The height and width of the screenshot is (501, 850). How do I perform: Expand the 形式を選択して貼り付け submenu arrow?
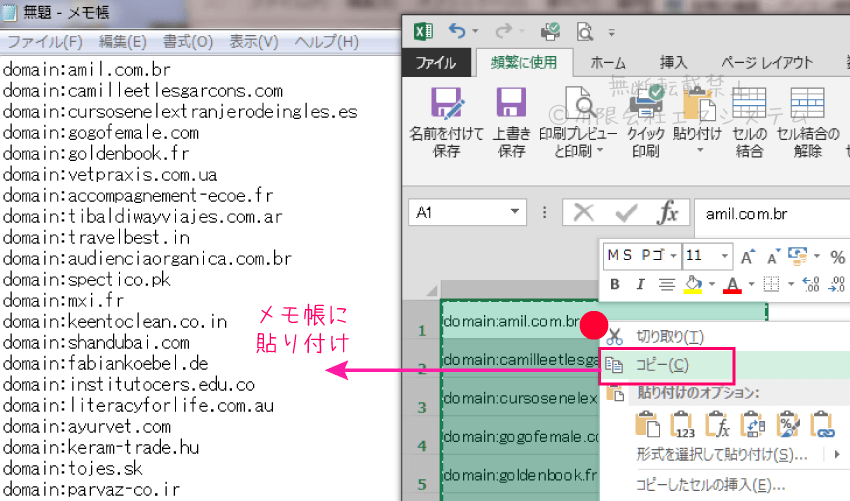tap(837, 454)
